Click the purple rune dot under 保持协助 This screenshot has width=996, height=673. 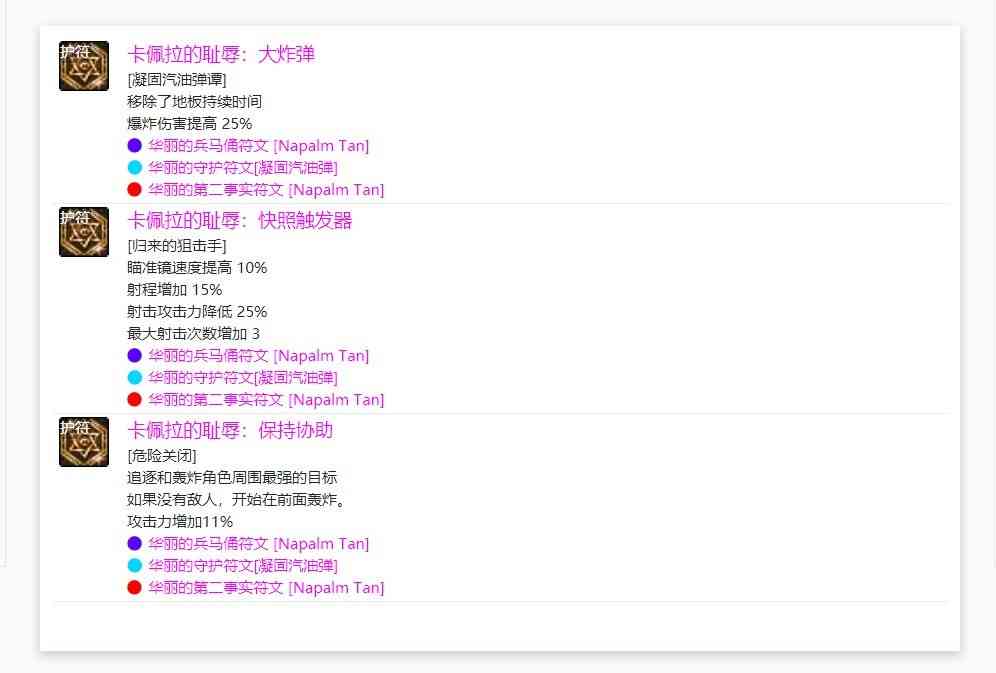tap(135, 544)
